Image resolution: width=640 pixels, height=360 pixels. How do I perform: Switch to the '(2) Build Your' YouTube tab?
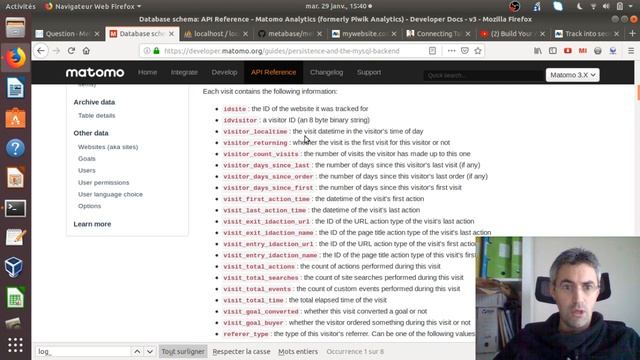pyautogui.click(x=513, y=34)
